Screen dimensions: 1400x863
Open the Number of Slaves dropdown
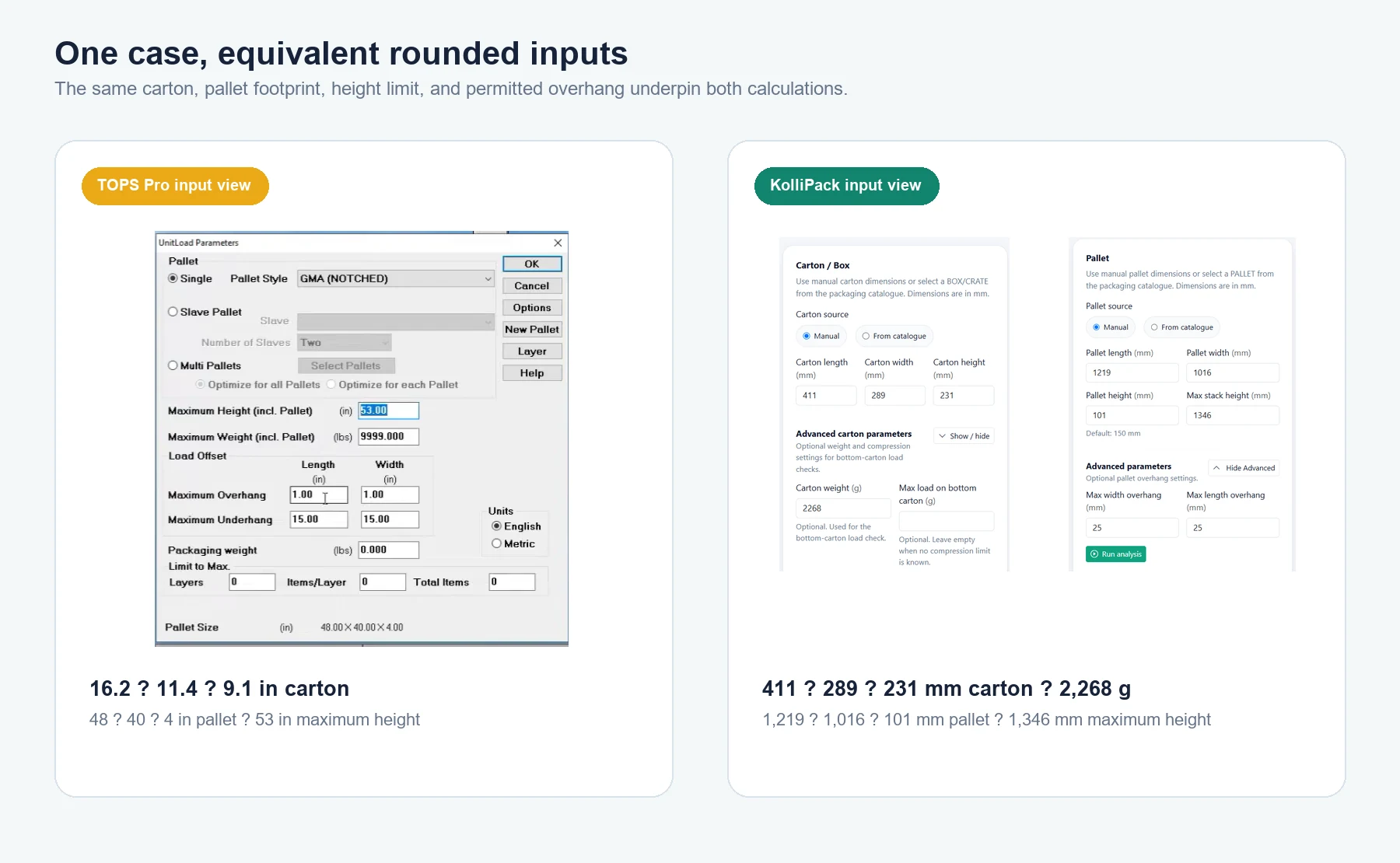[x=345, y=343]
